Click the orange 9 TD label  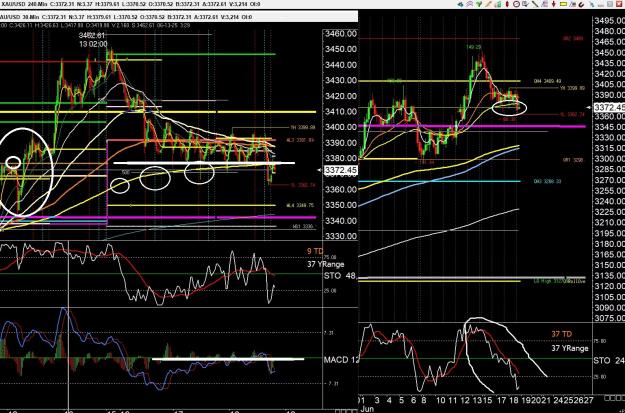315,252
